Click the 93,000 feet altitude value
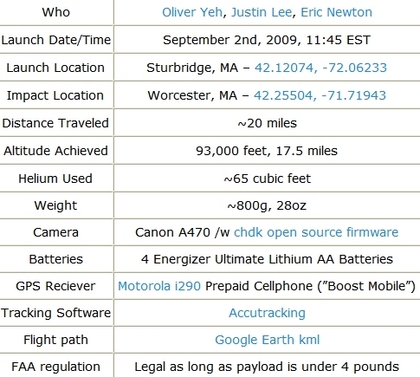The width and height of the screenshot is (420, 377). 232,151
